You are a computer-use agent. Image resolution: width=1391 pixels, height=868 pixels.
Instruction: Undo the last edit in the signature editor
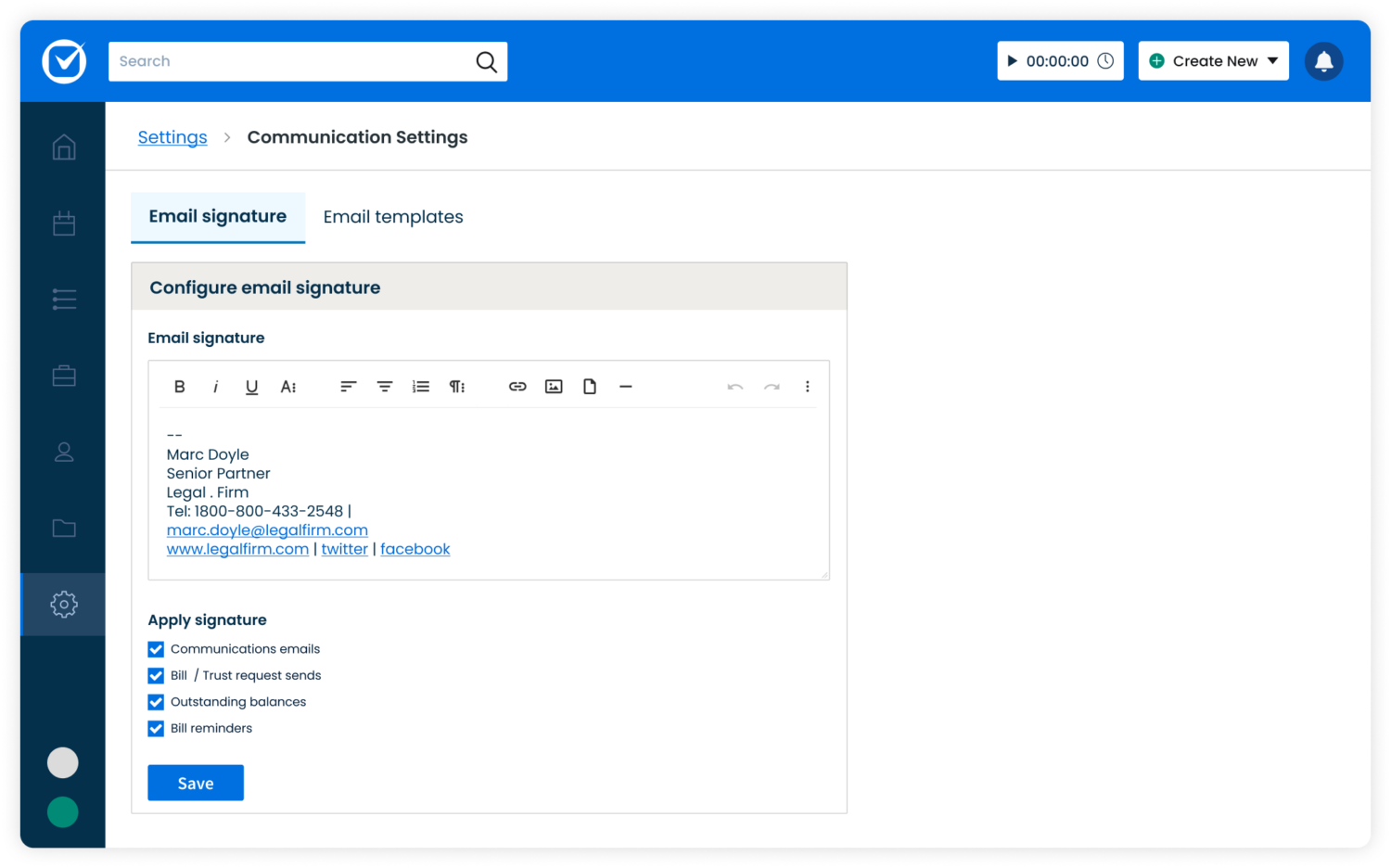(x=735, y=387)
